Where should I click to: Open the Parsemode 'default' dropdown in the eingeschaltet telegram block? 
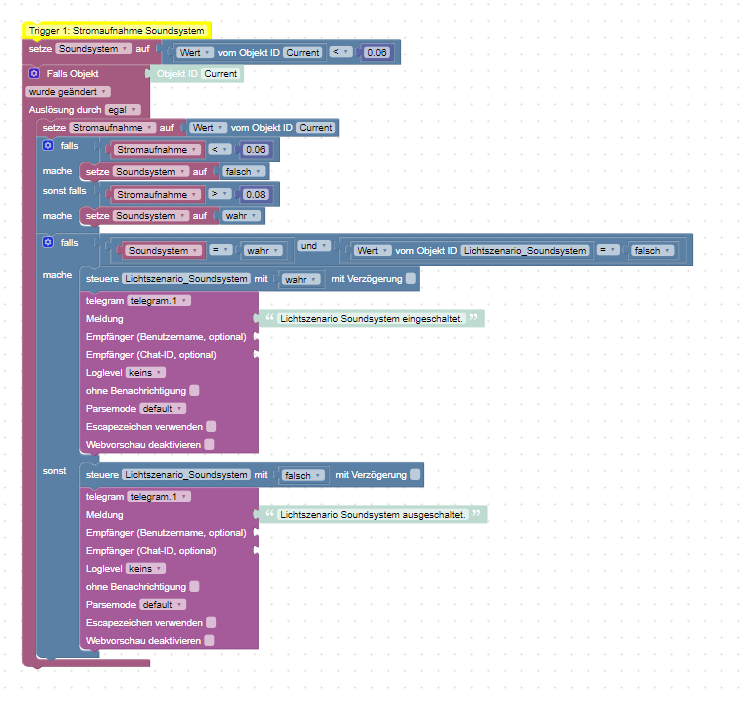163,409
